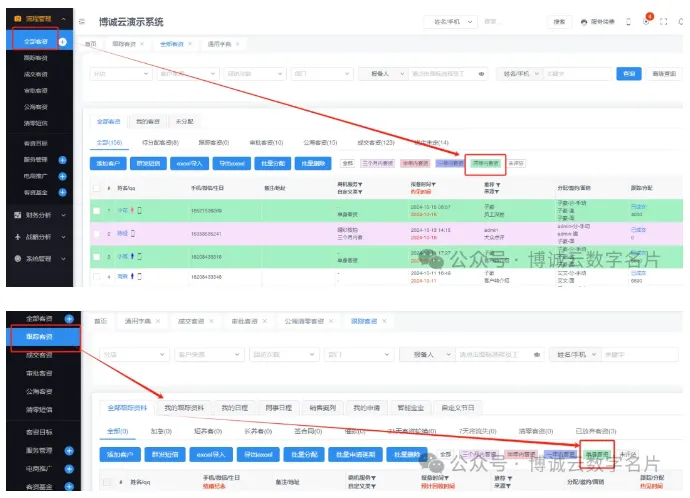Select the 同事日程 tab in lower panel
690x498 pixels.
[x=278, y=408]
